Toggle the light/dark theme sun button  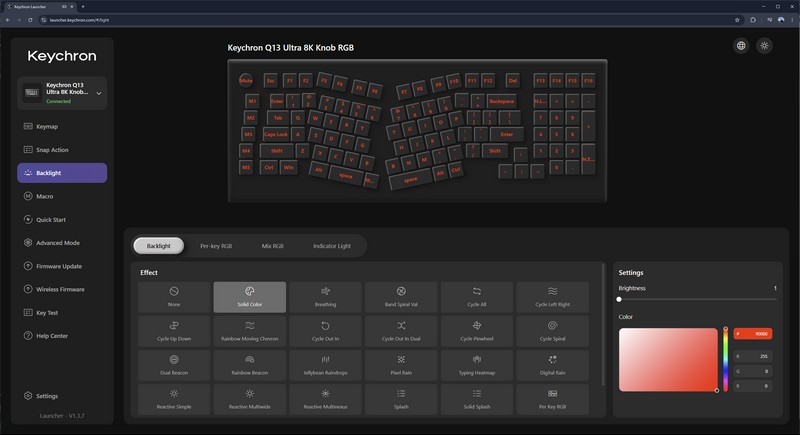coord(764,45)
